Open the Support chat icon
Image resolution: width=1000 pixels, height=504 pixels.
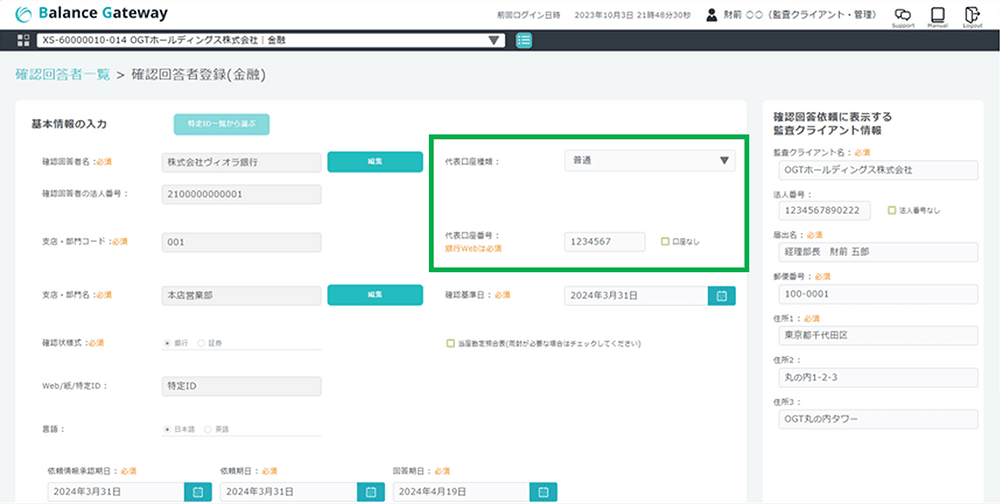tap(903, 15)
